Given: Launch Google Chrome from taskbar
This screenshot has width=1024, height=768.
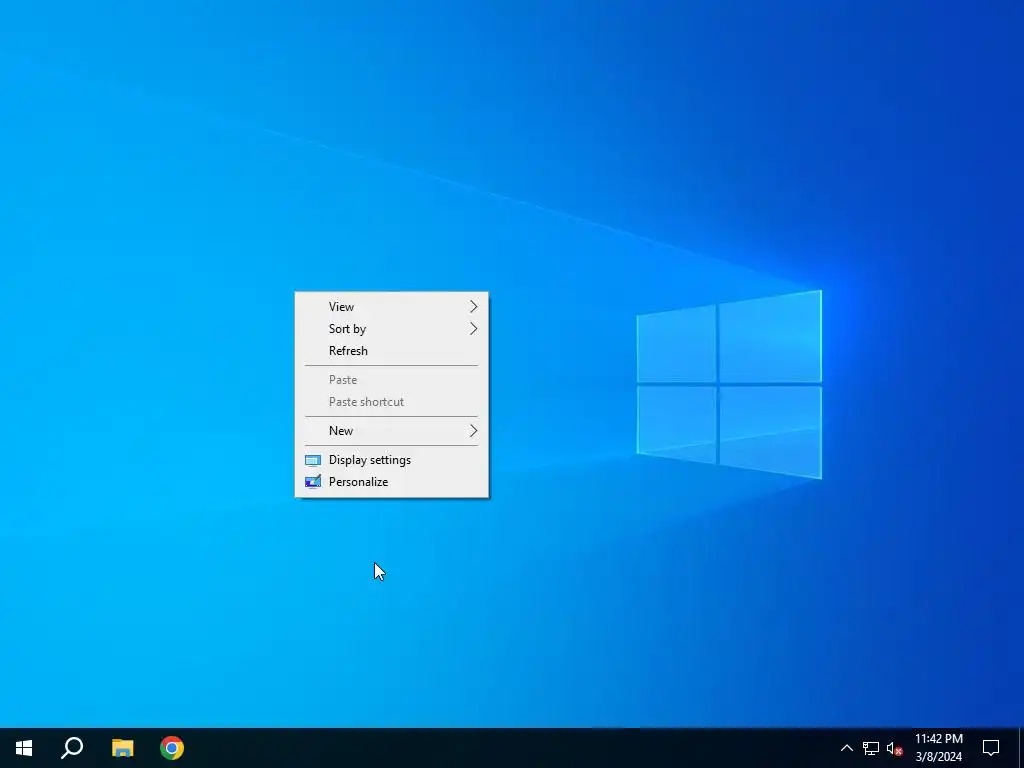Looking at the screenshot, I should (172, 748).
